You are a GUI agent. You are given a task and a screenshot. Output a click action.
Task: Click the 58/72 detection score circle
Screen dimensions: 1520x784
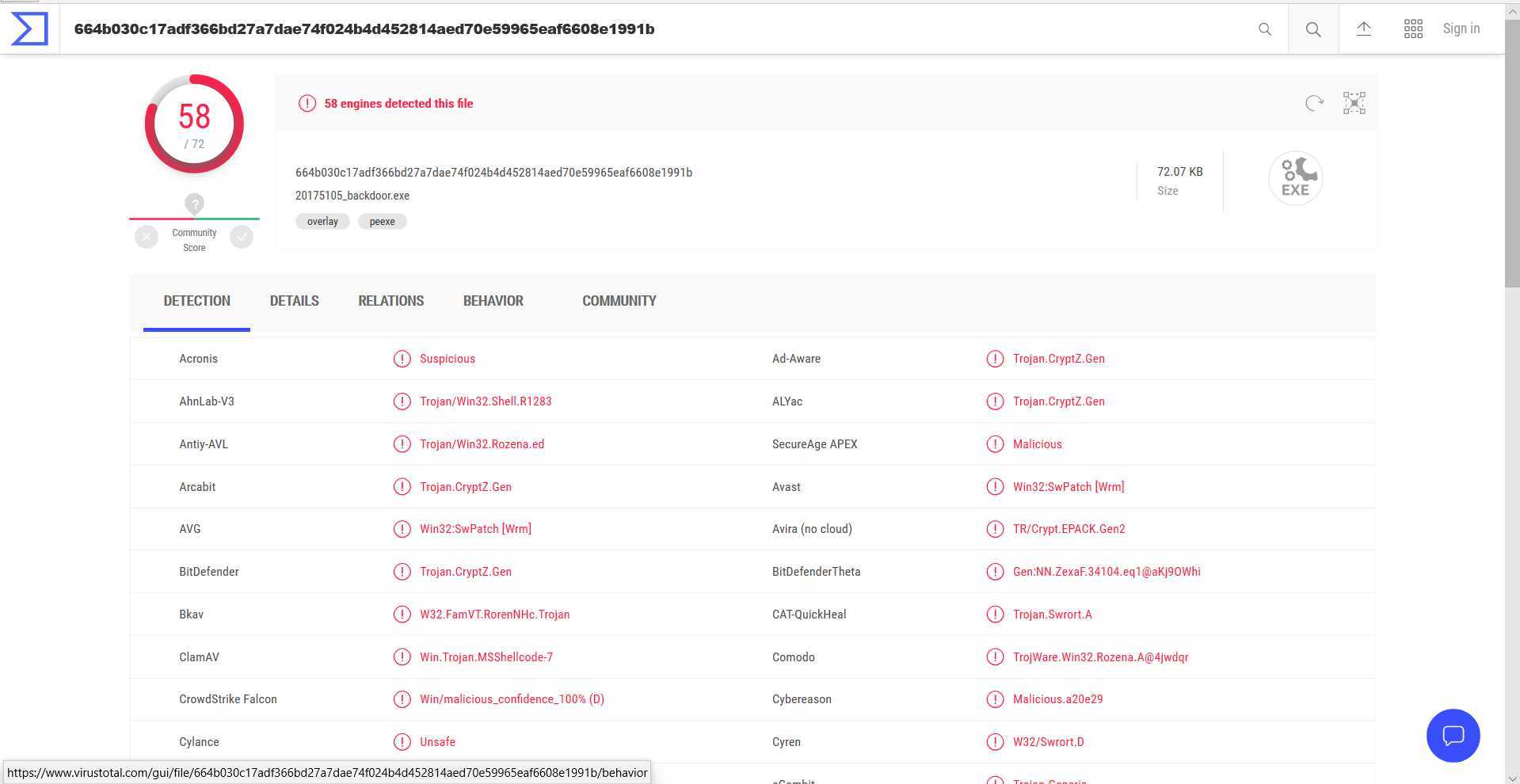[x=194, y=124]
